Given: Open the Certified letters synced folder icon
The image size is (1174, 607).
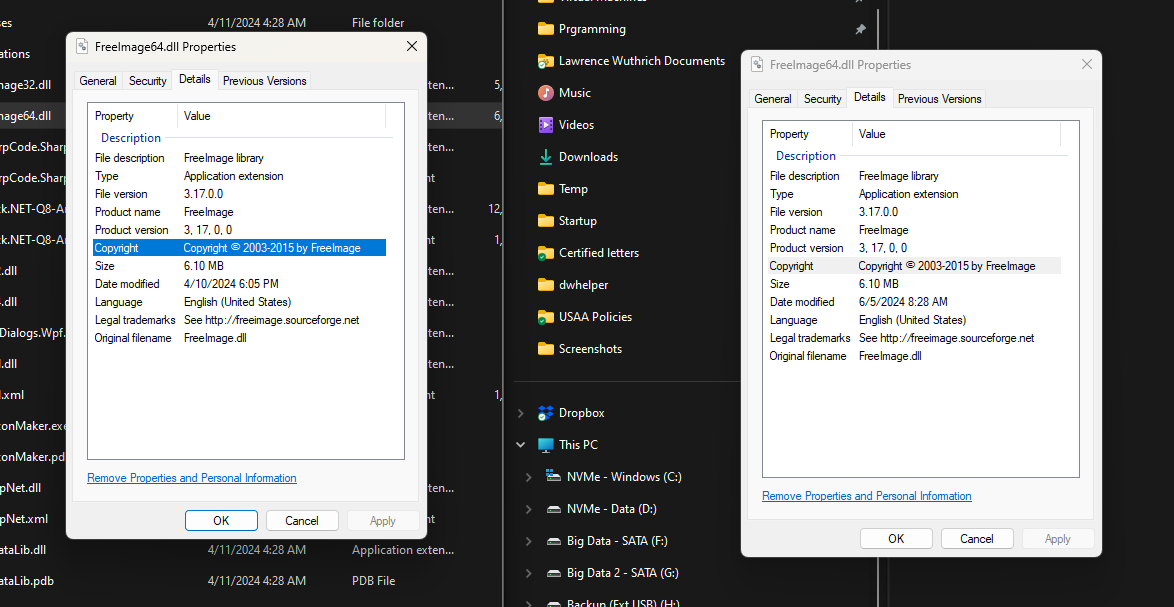Looking at the screenshot, I should click(x=545, y=253).
